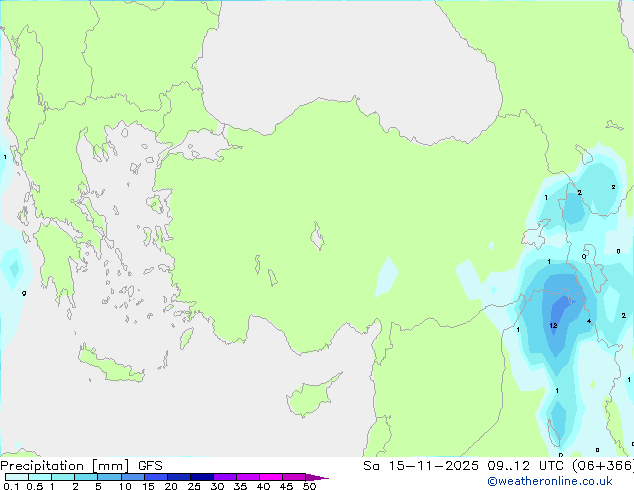
Task: Click the 'GFS' model label
Action: (150, 466)
